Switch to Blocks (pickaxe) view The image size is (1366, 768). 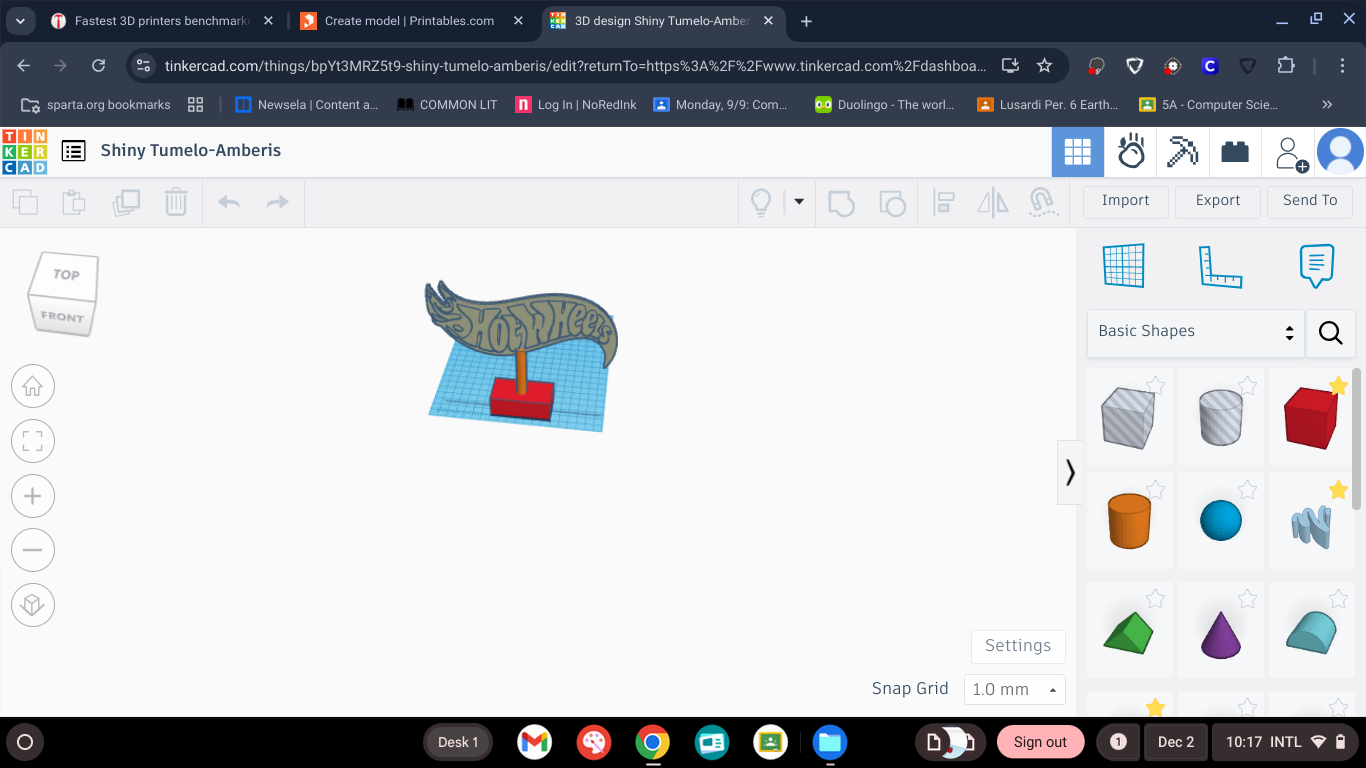coord(1183,152)
